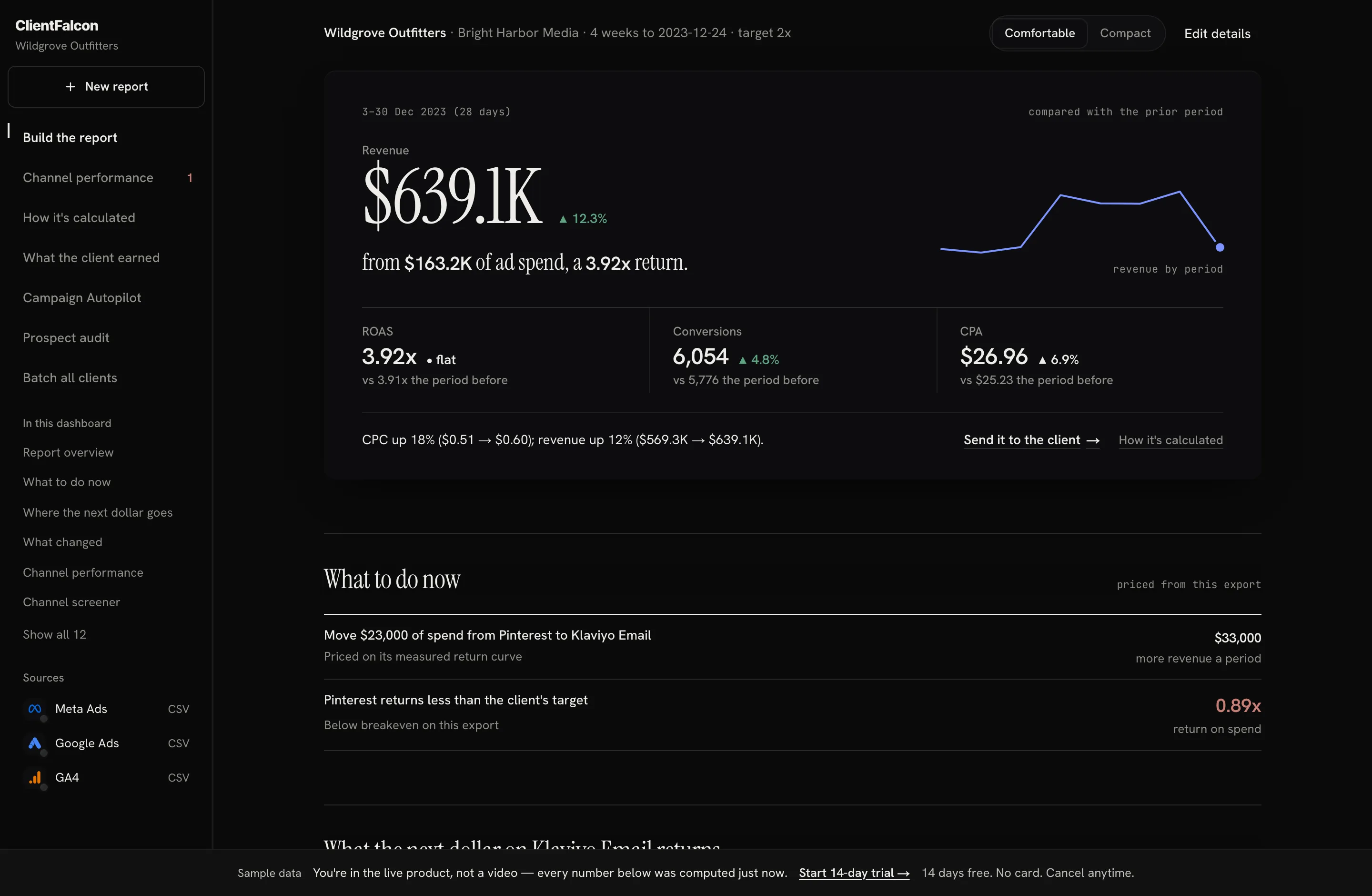This screenshot has width=1372, height=896.
Task: Open Campaign Autopilot
Action: point(106,297)
